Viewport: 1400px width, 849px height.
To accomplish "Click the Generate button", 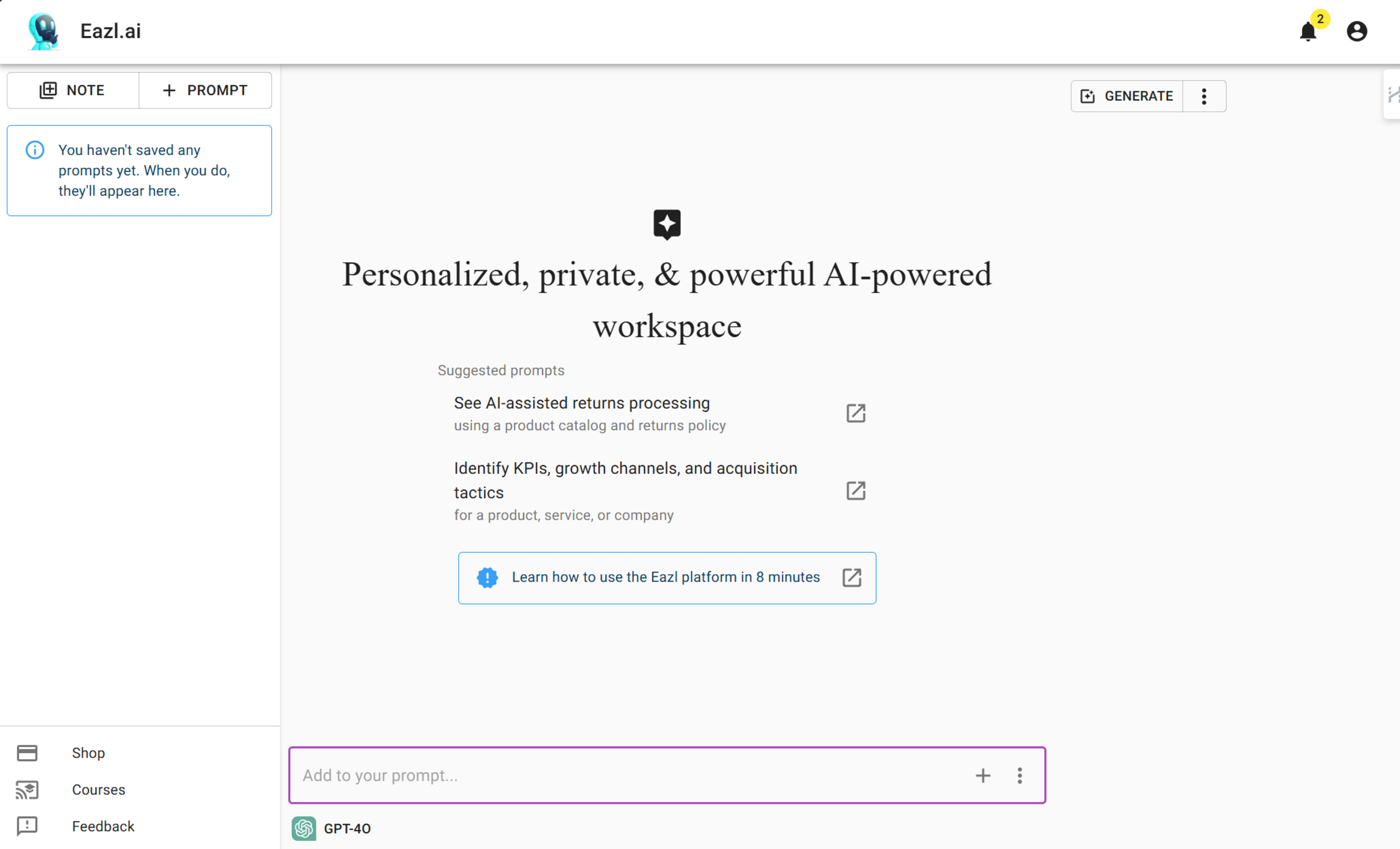I will [x=1127, y=96].
